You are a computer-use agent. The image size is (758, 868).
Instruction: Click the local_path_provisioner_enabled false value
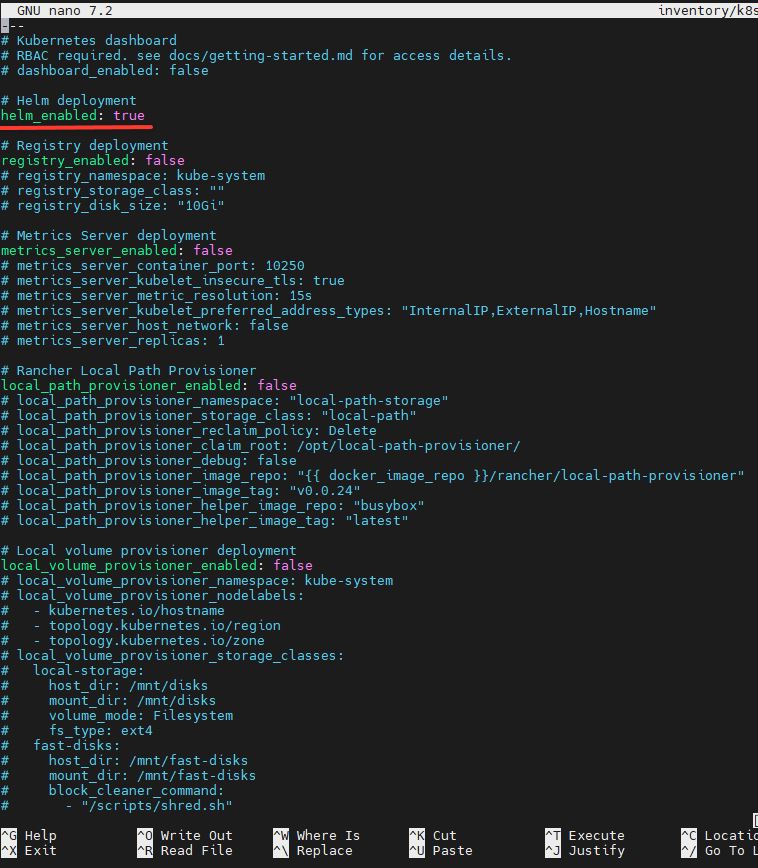(x=277, y=385)
